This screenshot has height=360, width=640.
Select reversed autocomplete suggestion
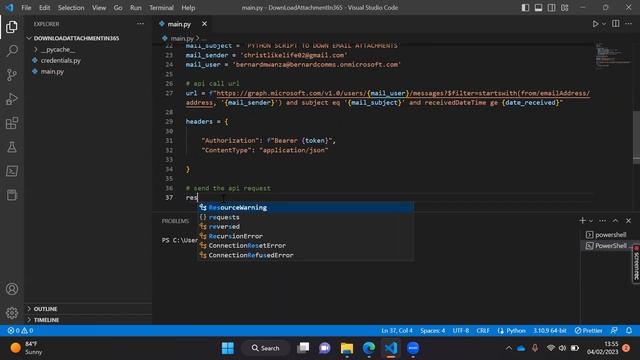coord(306,227)
